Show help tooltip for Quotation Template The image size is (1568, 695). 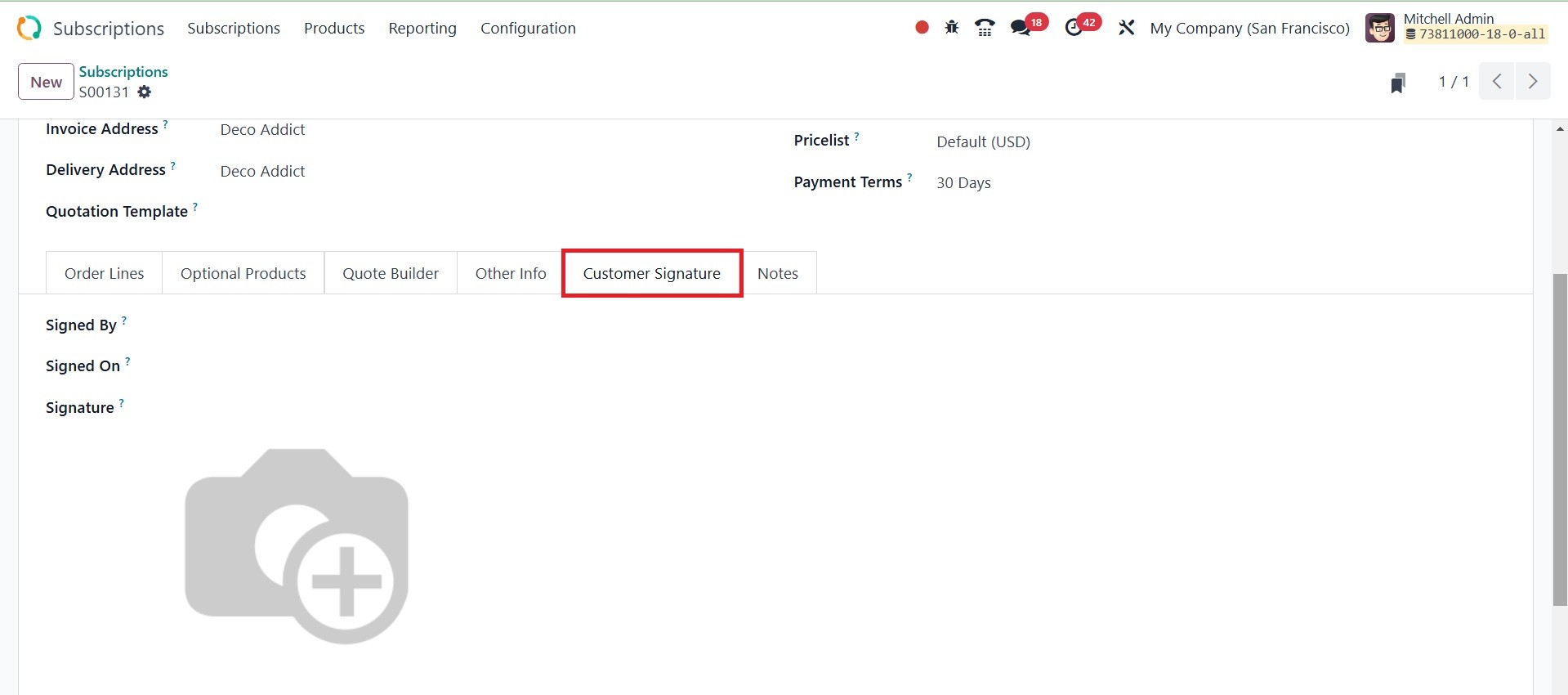[195, 207]
